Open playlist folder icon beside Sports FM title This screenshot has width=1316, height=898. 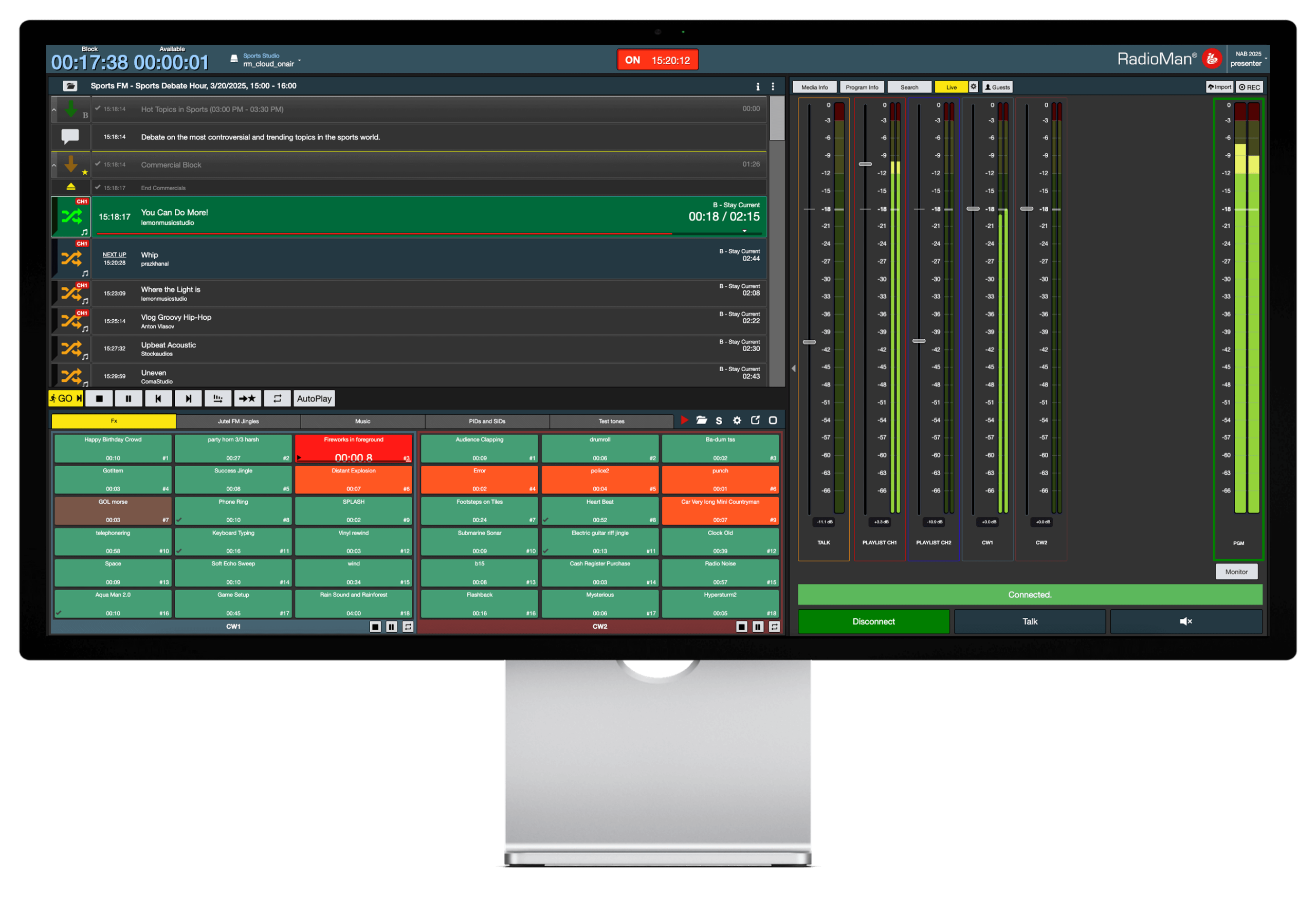[x=70, y=86]
